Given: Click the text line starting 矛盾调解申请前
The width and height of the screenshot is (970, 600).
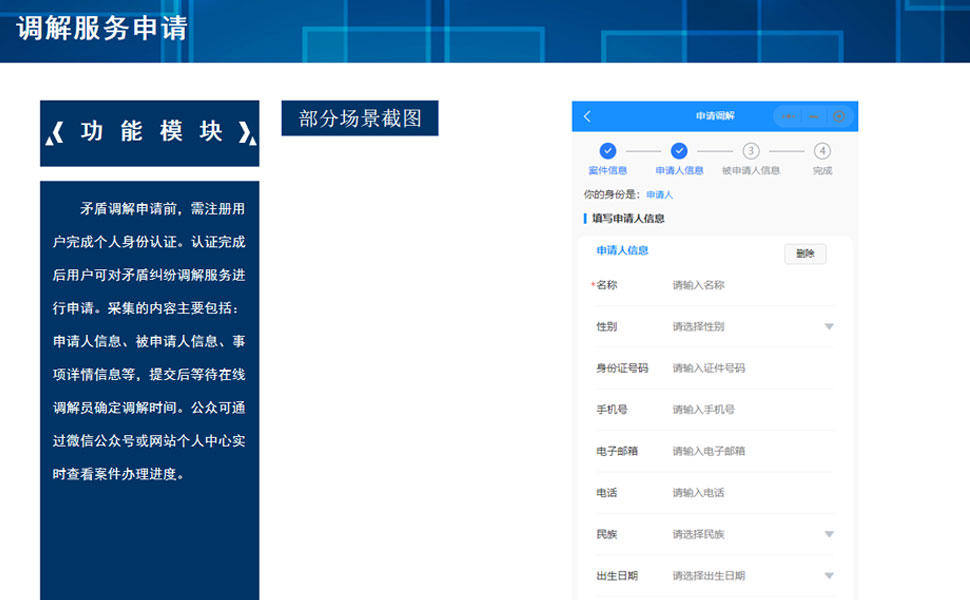Looking at the screenshot, I should [x=163, y=209].
